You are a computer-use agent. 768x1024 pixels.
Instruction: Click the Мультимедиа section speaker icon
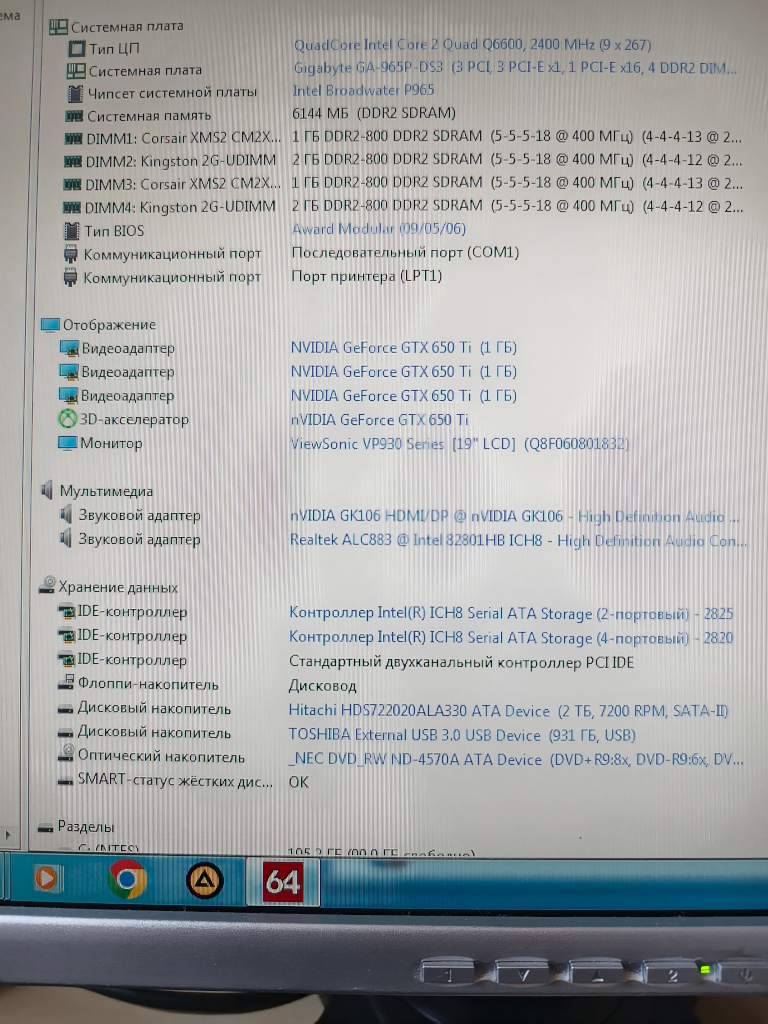click(47, 490)
